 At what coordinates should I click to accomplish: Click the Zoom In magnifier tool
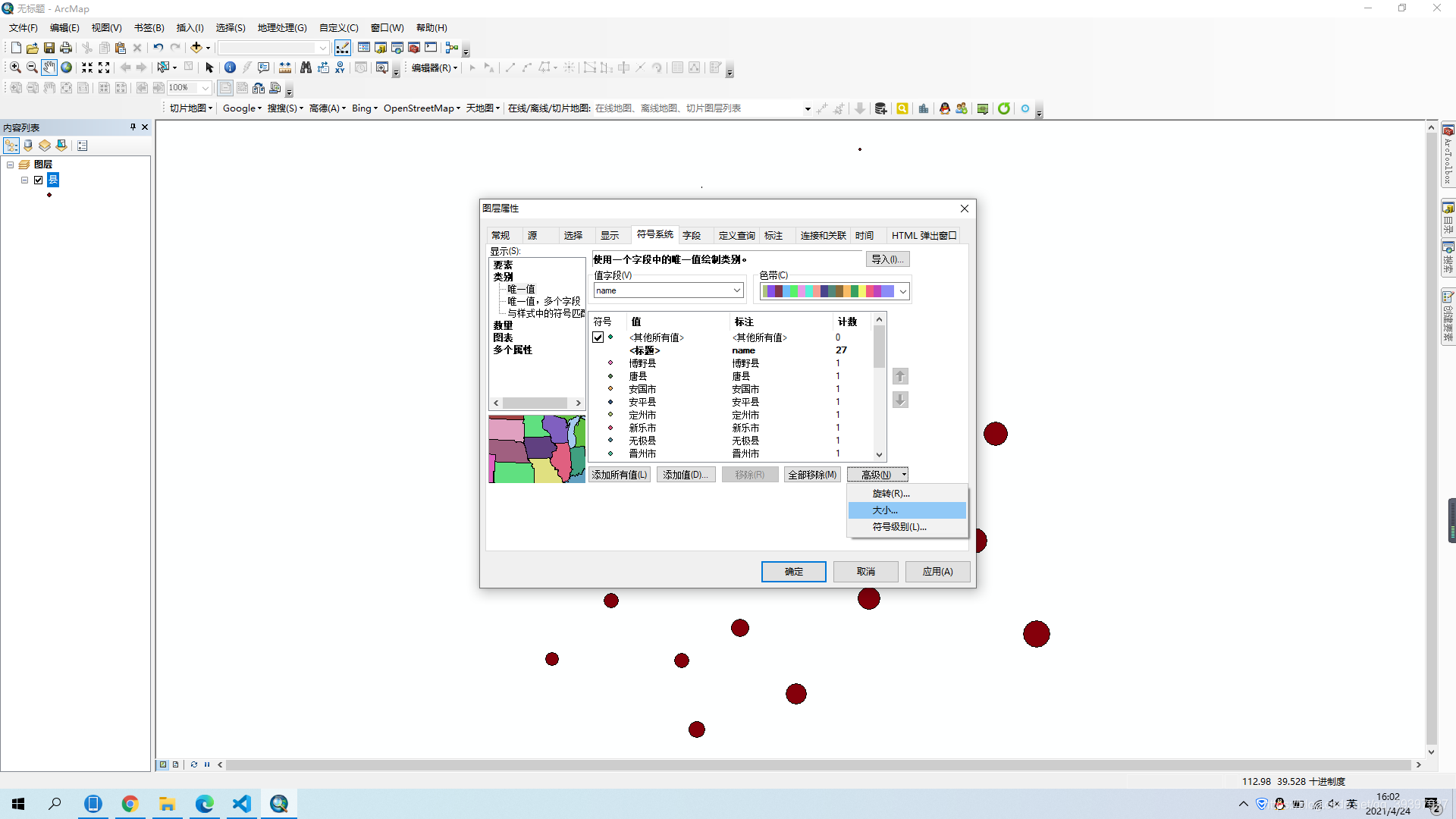pyautogui.click(x=15, y=67)
